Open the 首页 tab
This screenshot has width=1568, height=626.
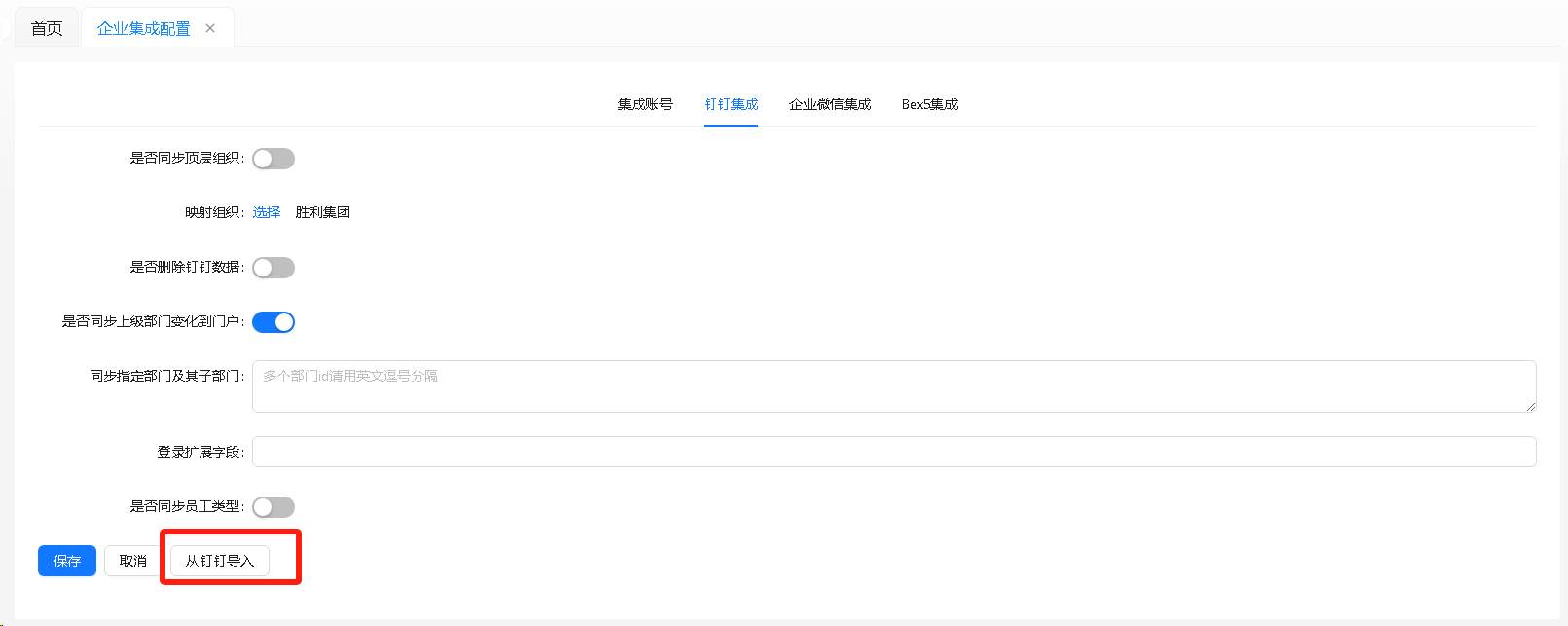coord(47,28)
